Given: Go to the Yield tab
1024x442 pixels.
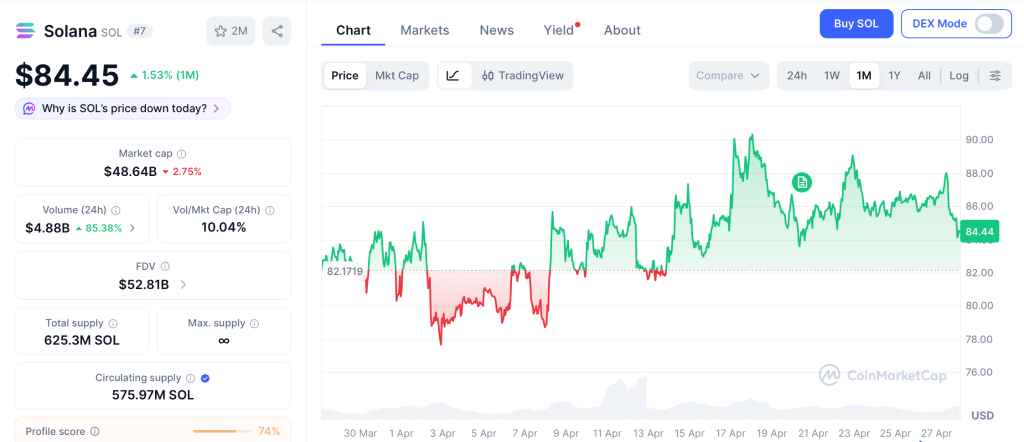Looking at the screenshot, I should (x=558, y=30).
